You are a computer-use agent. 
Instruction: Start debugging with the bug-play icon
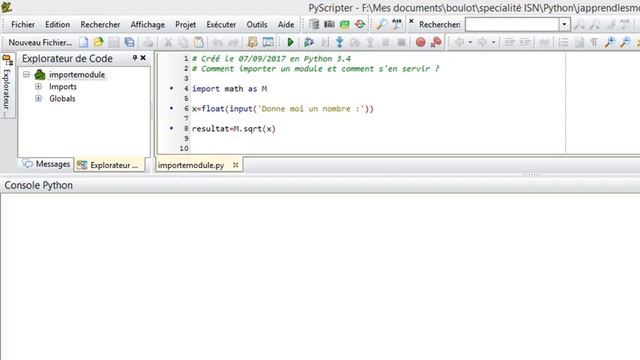(x=309, y=42)
